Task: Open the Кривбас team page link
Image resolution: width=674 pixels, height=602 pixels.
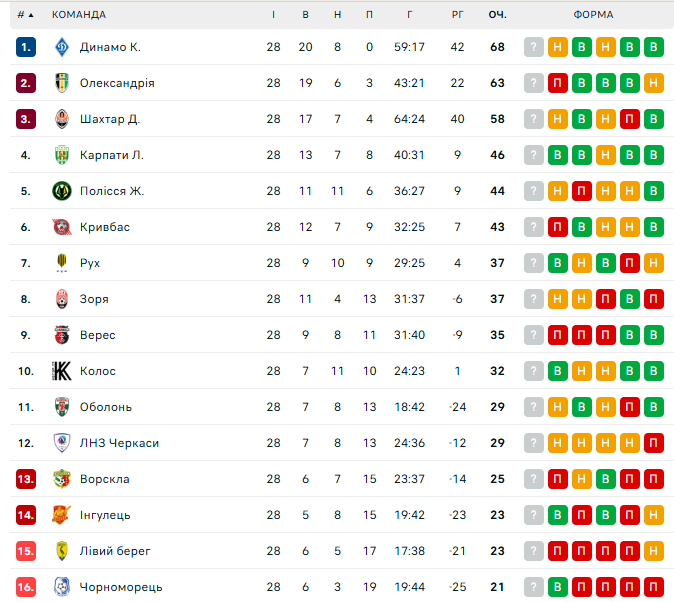Action: [105, 227]
